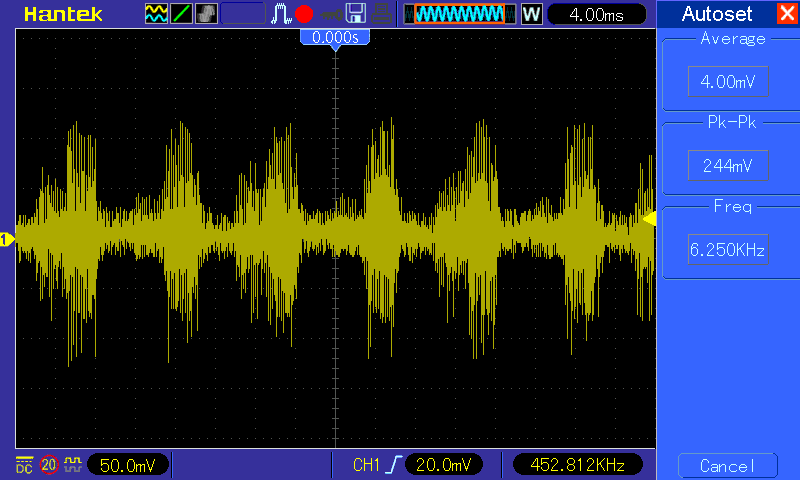The image size is (800, 480).
Task: Click the W window mode icon
Action: coord(532,14)
